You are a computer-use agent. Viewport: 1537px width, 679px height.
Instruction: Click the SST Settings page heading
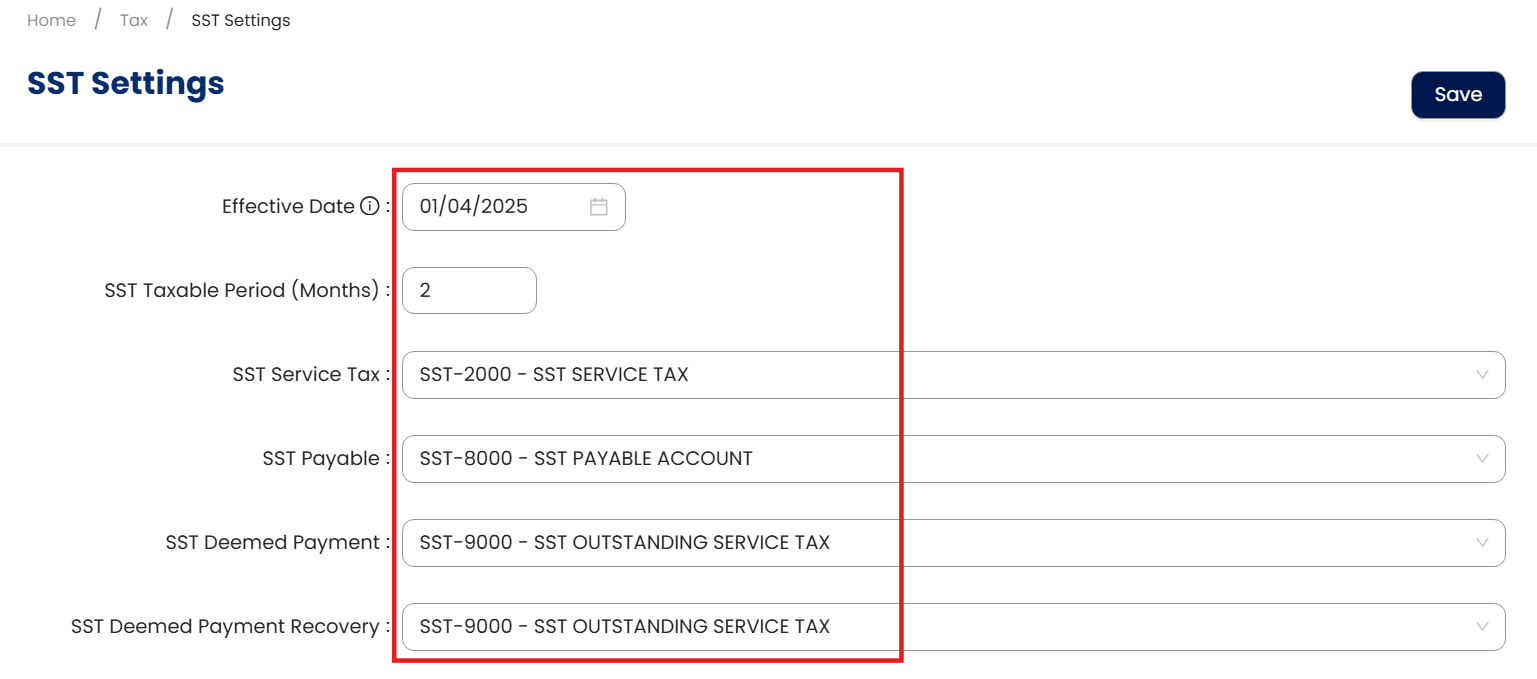[x=126, y=83]
